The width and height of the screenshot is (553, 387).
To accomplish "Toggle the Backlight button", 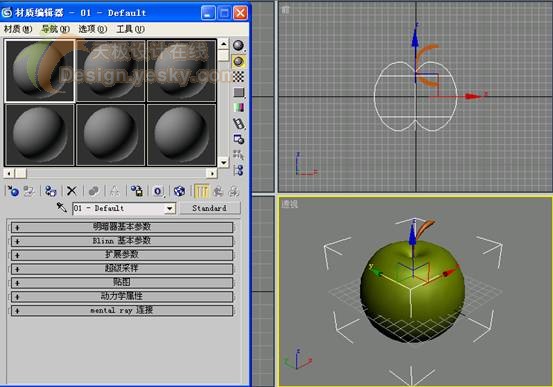I will point(238,61).
